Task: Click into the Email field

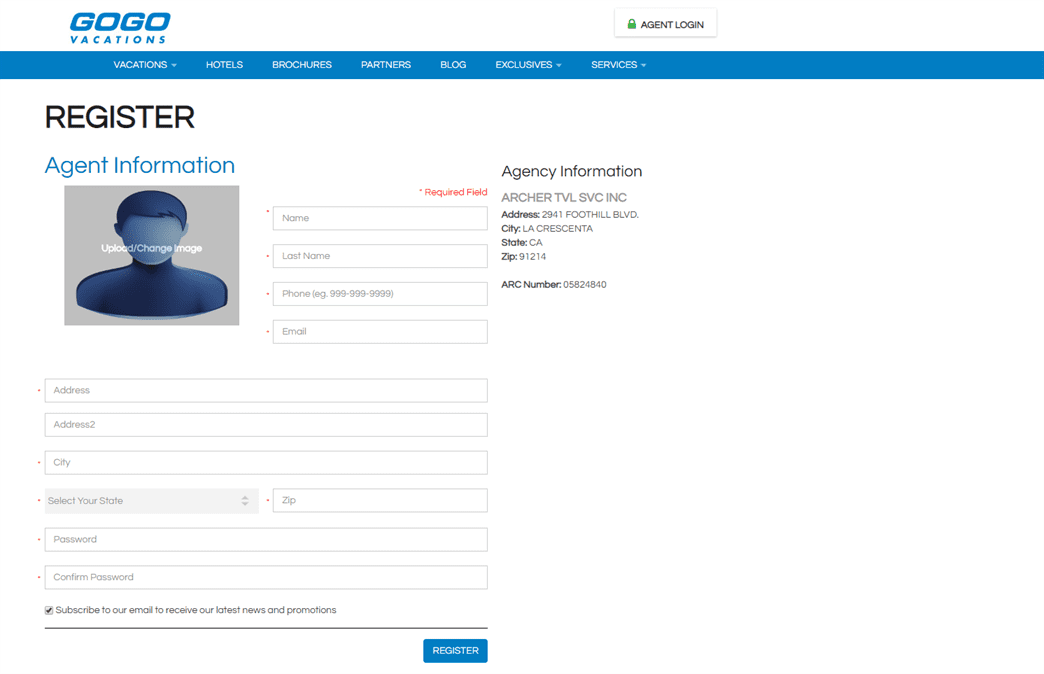Action: pos(380,332)
